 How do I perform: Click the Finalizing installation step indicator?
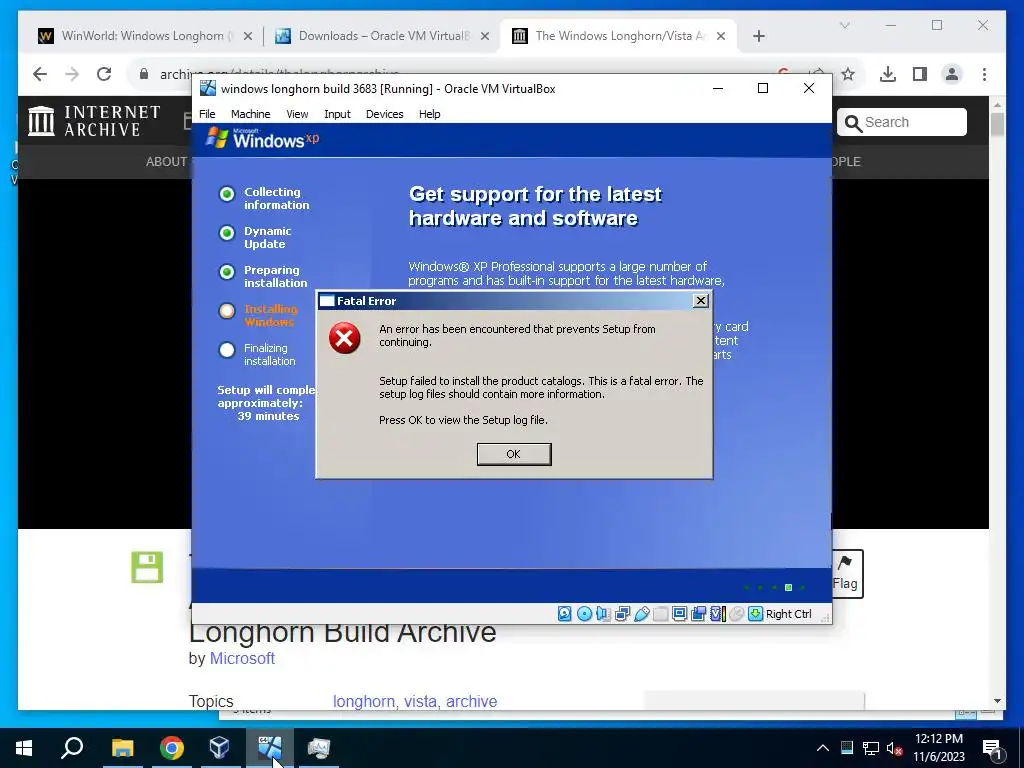coord(227,350)
